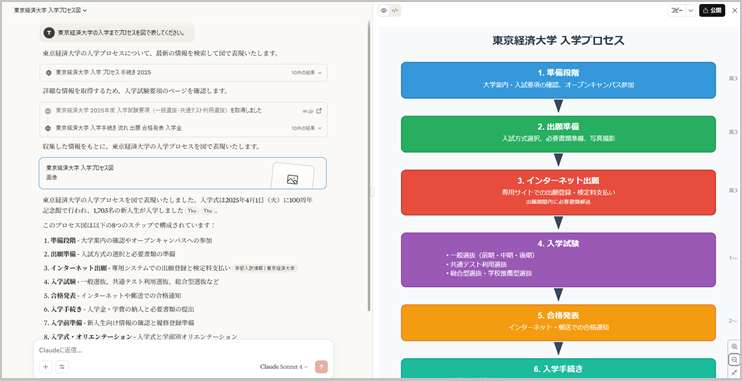742x381 pixels.
Task: Click list item 4. 入学試験 in chat
Action: [131, 282]
